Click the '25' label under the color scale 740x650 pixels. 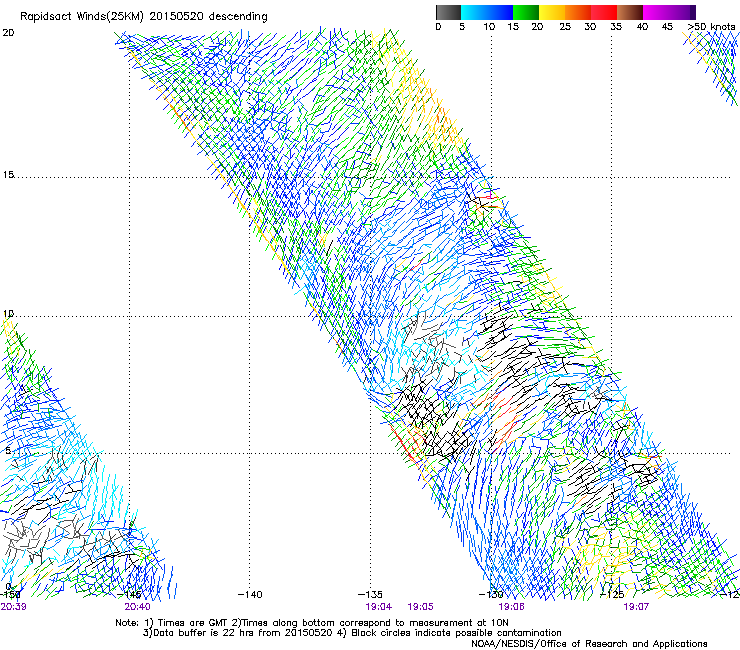coord(565,27)
